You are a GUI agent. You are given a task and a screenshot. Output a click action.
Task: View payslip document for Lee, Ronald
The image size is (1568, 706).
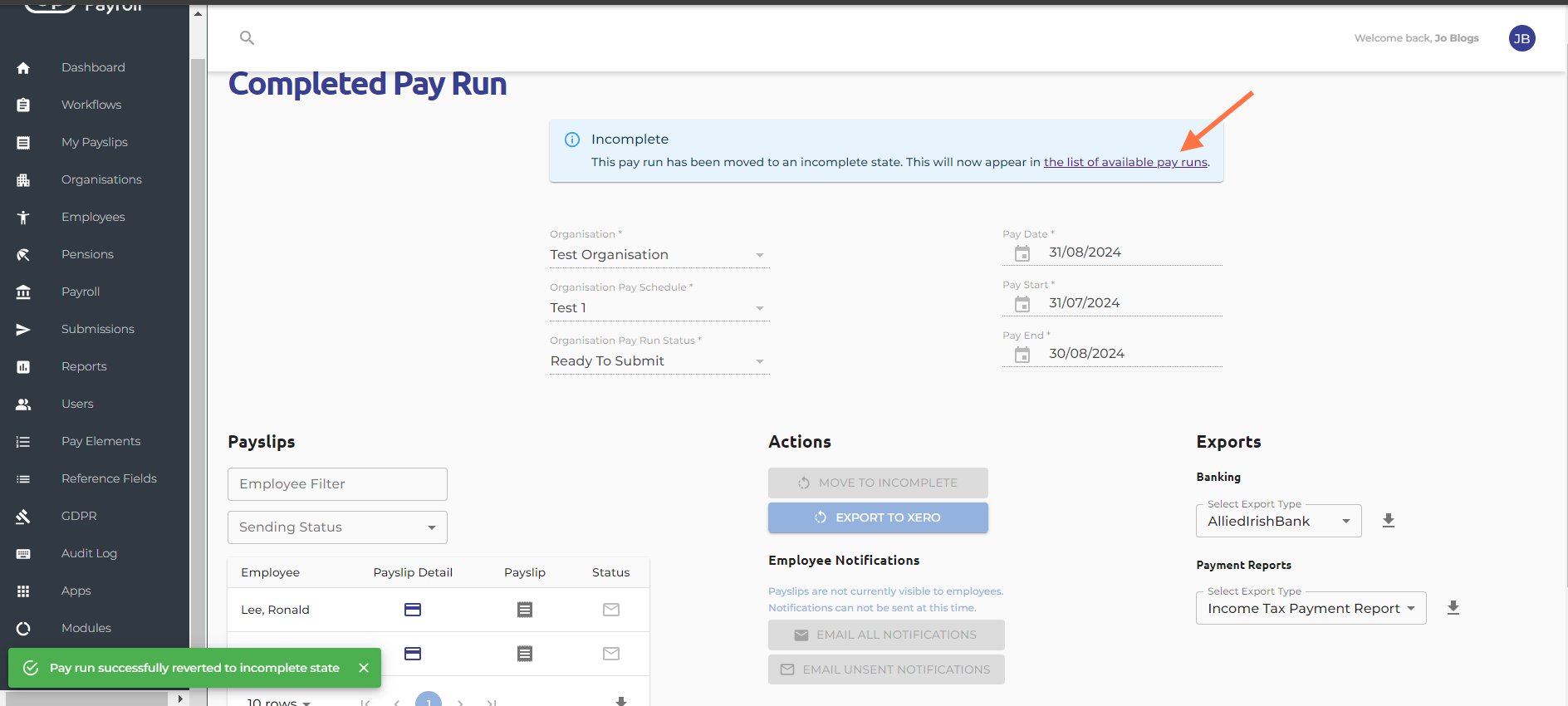tap(525, 610)
